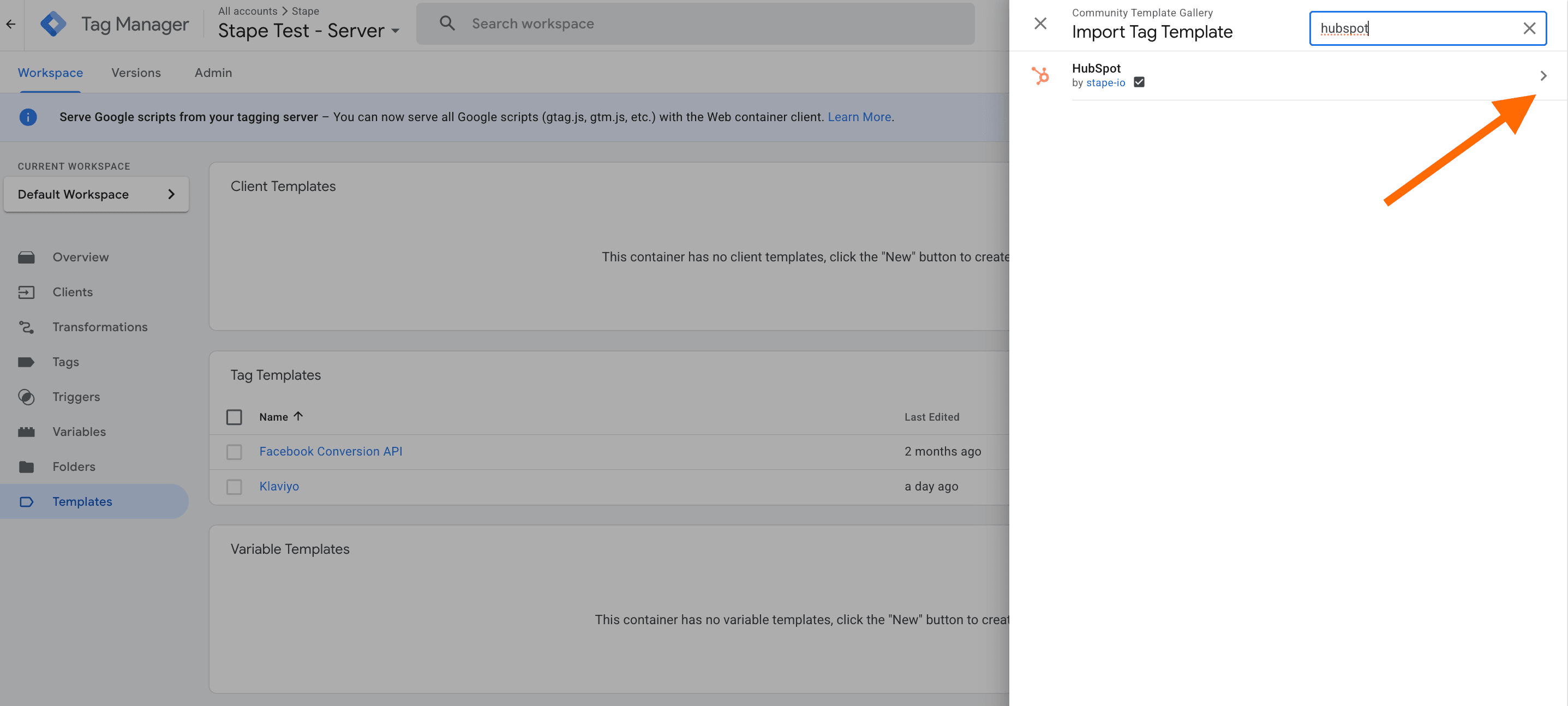Image resolution: width=1568 pixels, height=706 pixels.
Task: Select the Clients sidebar icon
Action: click(x=27, y=292)
